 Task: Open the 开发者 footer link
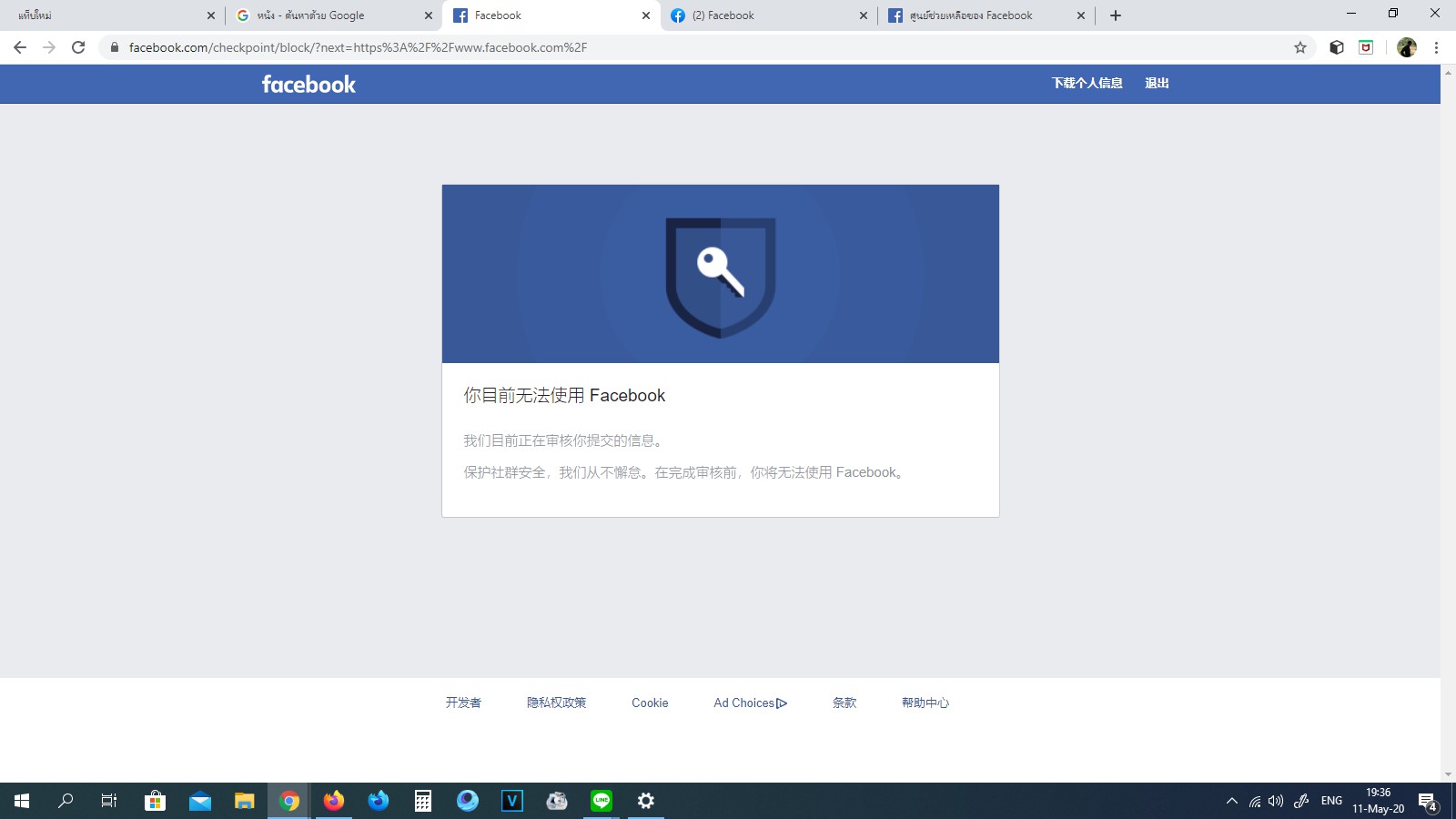point(463,703)
